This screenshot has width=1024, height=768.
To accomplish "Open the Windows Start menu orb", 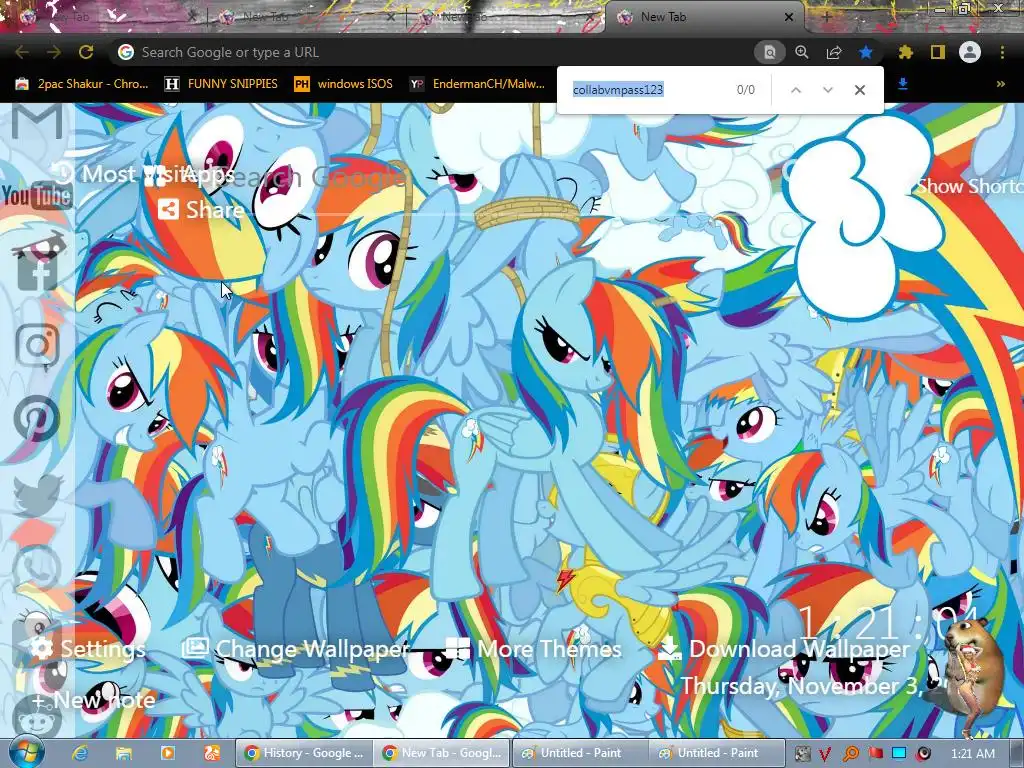I will (26, 753).
